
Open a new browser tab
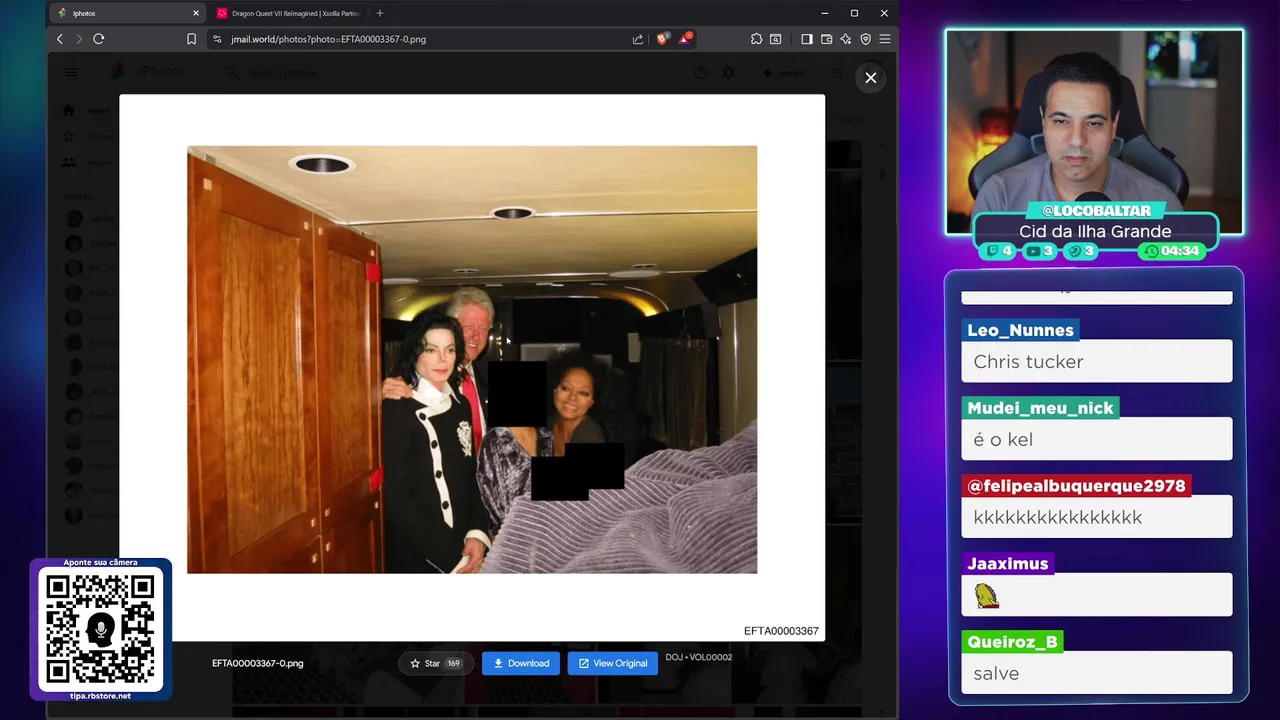(x=380, y=13)
